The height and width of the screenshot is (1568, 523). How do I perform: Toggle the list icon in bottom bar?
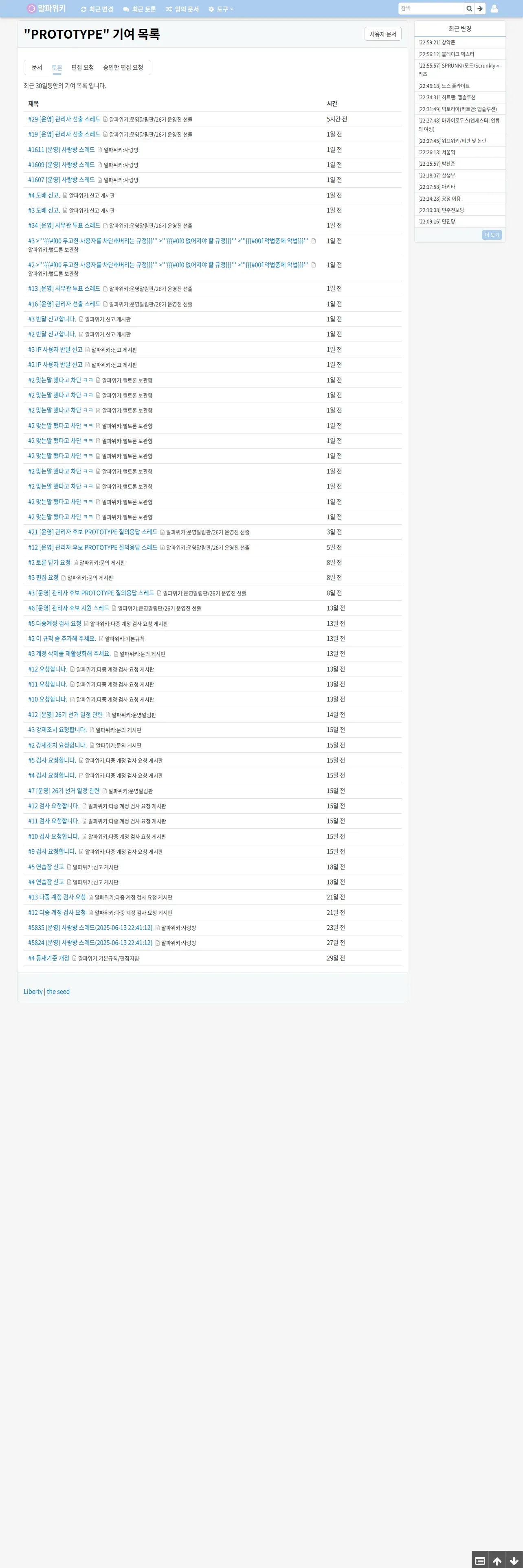[x=480, y=1561]
